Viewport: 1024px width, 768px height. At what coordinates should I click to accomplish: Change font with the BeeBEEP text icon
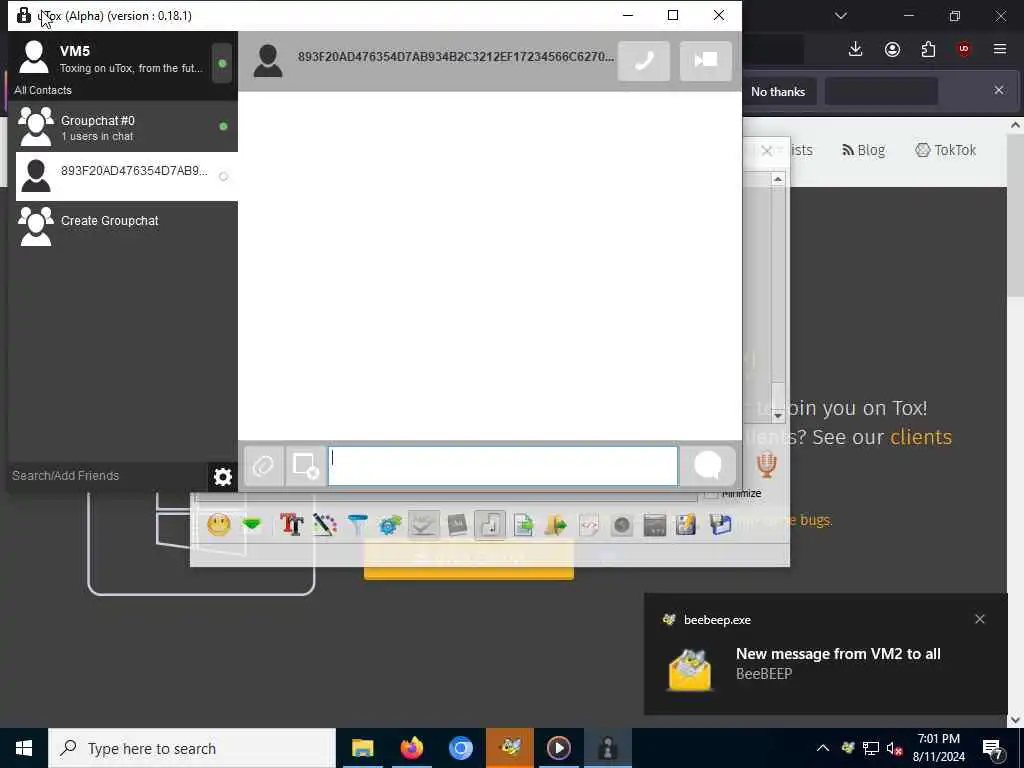click(x=291, y=524)
